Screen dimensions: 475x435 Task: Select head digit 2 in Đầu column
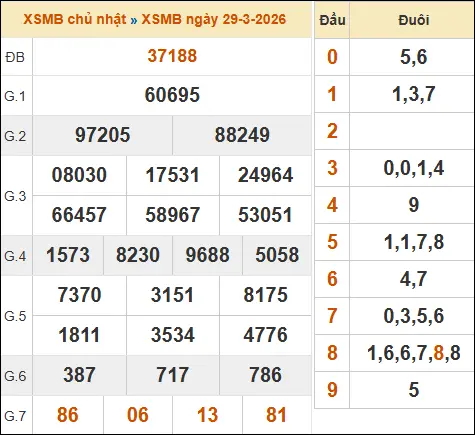tap(332, 131)
